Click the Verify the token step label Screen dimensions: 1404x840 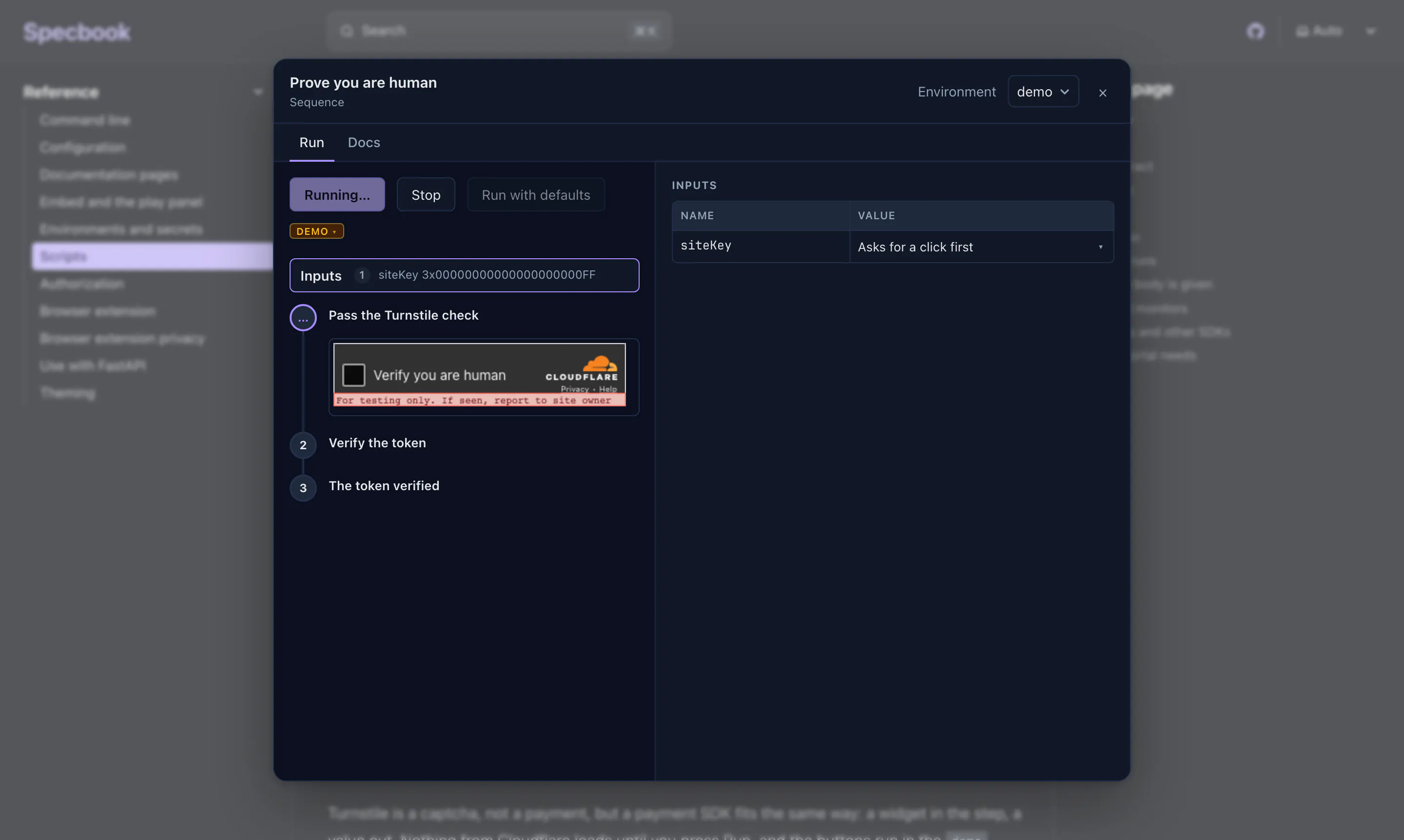[377, 442]
